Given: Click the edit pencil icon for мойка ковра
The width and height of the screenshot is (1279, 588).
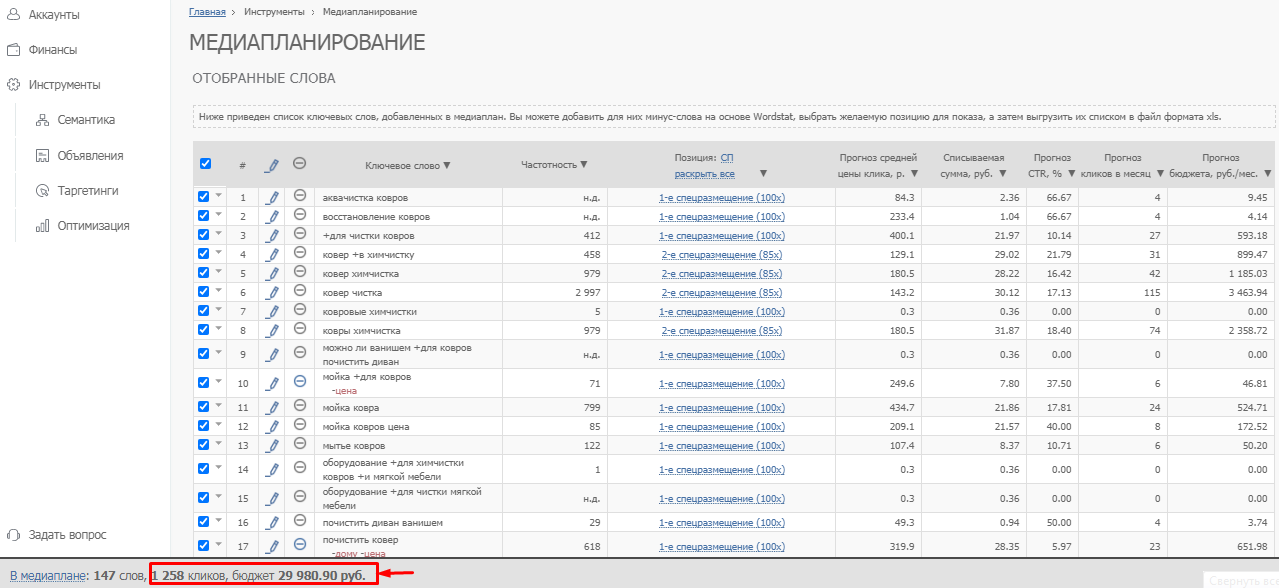Looking at the screenshot, I should coord(271,408).
